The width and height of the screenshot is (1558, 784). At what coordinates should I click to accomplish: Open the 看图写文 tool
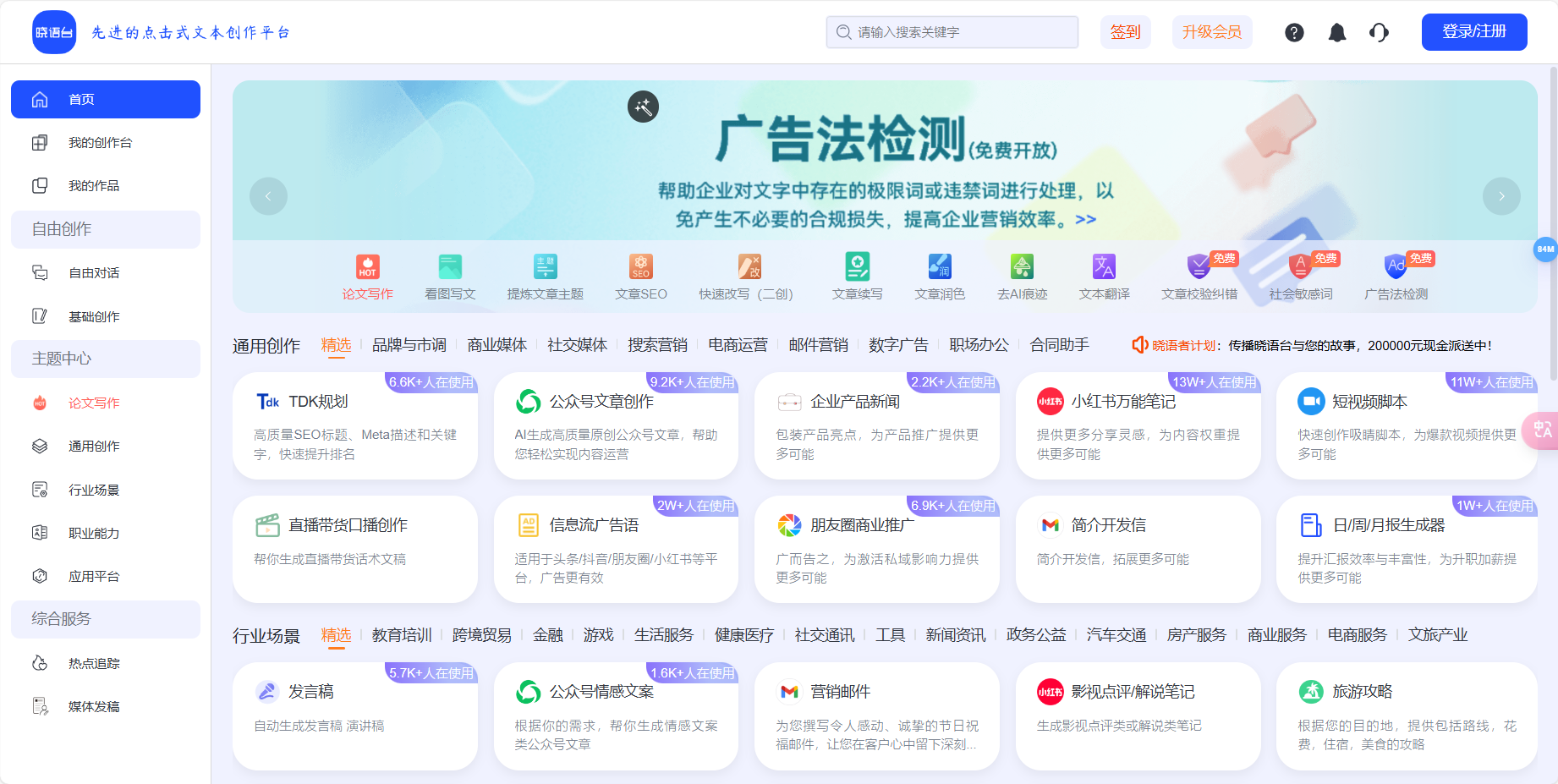(x=449, y=267)
